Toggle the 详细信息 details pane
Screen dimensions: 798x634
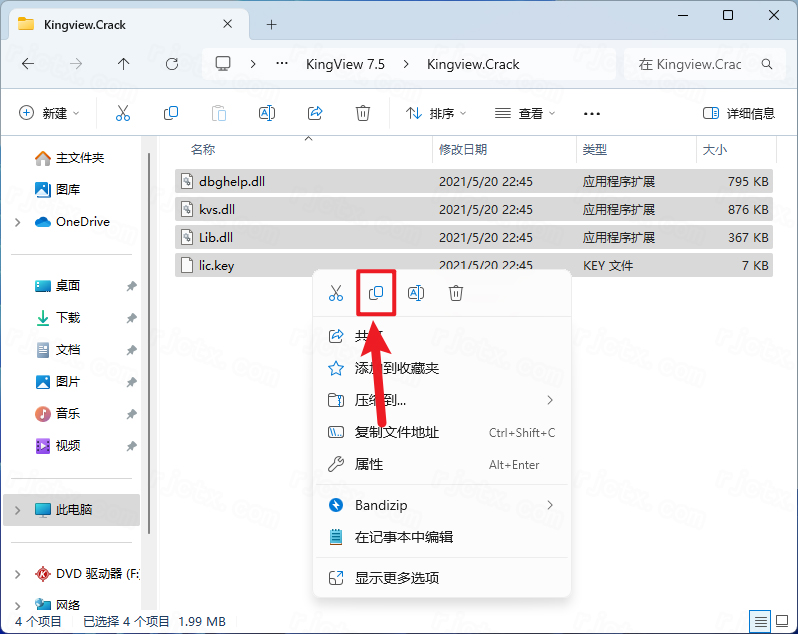[x=738, y=113]
